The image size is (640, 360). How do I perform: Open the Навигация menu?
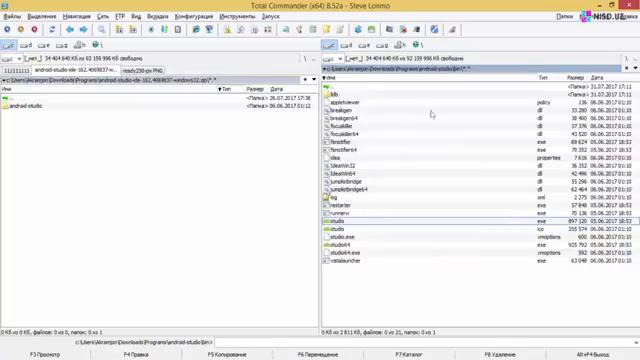77,16
